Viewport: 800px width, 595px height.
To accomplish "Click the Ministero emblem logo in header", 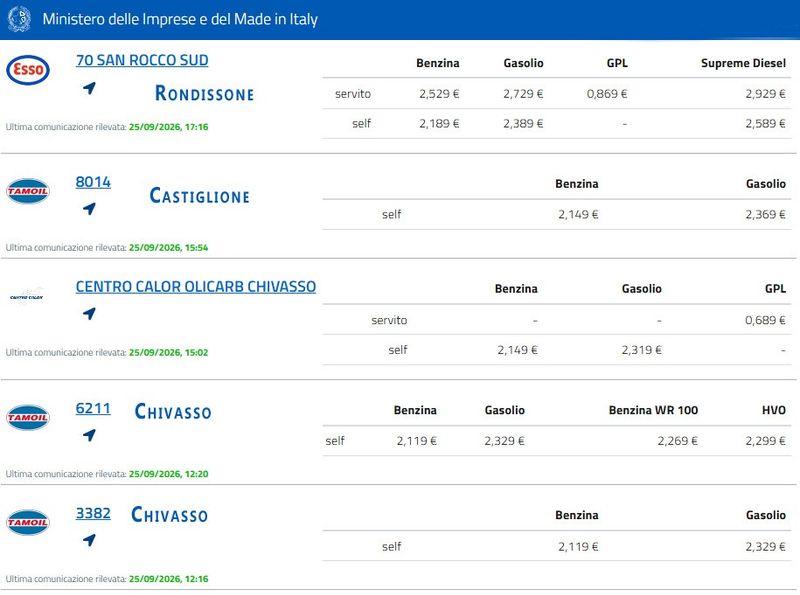I will click(19, 19).
